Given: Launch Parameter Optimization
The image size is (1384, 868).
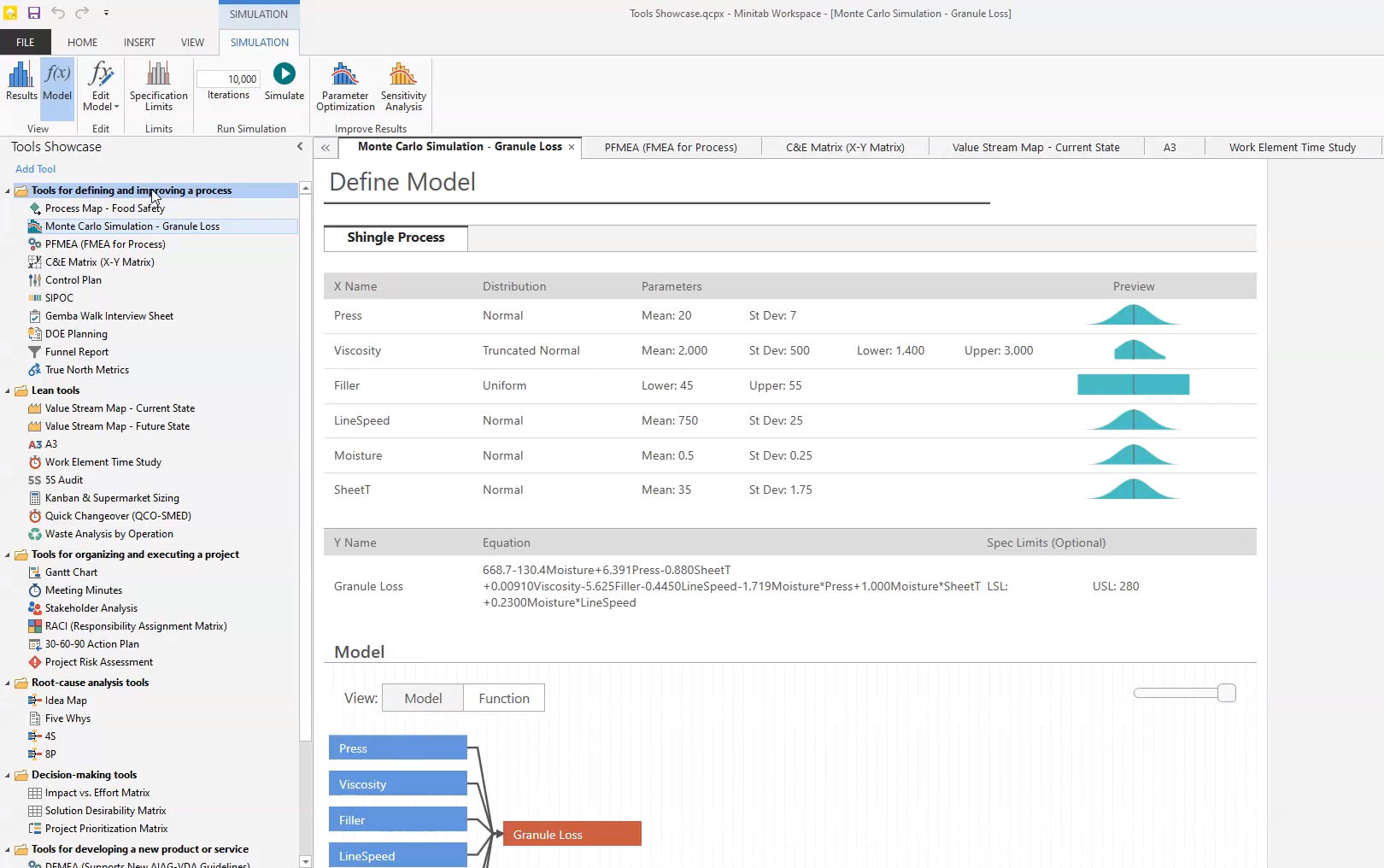Looking at the screenshot, I should click(345, 86).
